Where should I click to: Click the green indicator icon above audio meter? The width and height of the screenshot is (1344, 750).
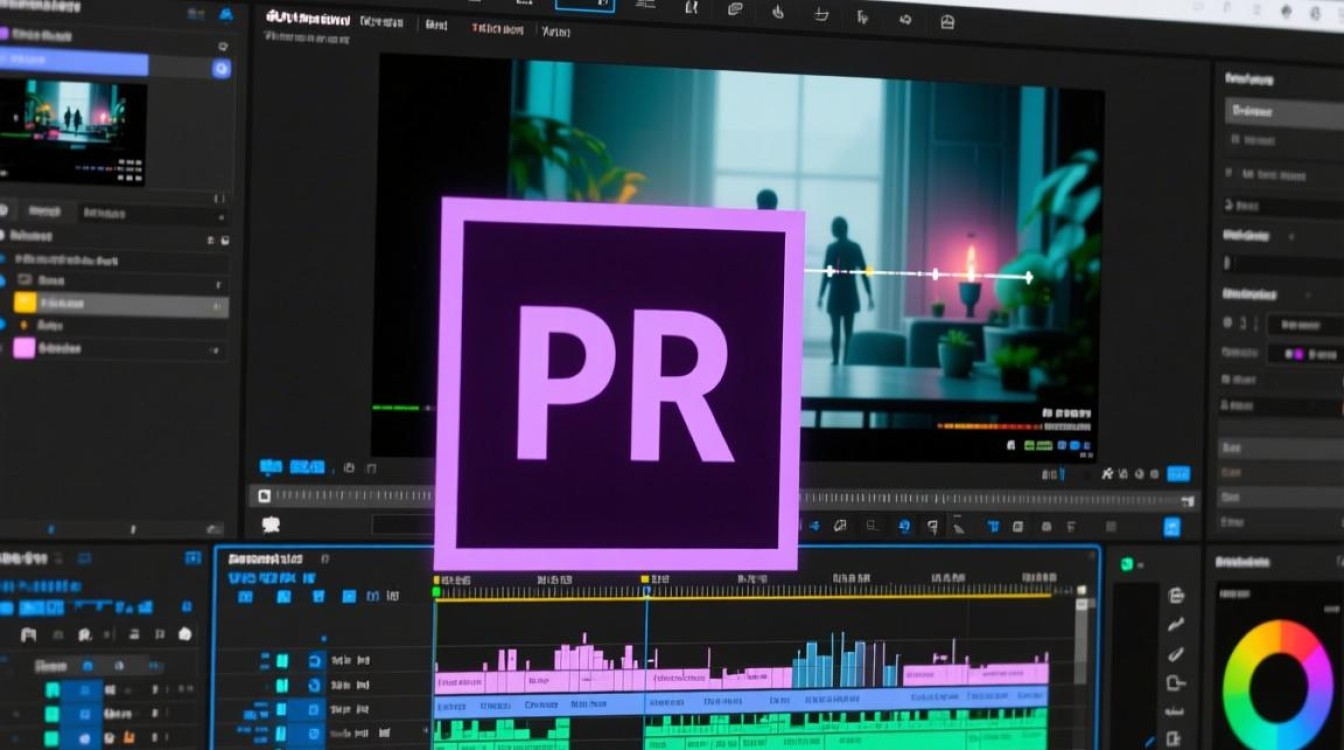click(1127, 564)
